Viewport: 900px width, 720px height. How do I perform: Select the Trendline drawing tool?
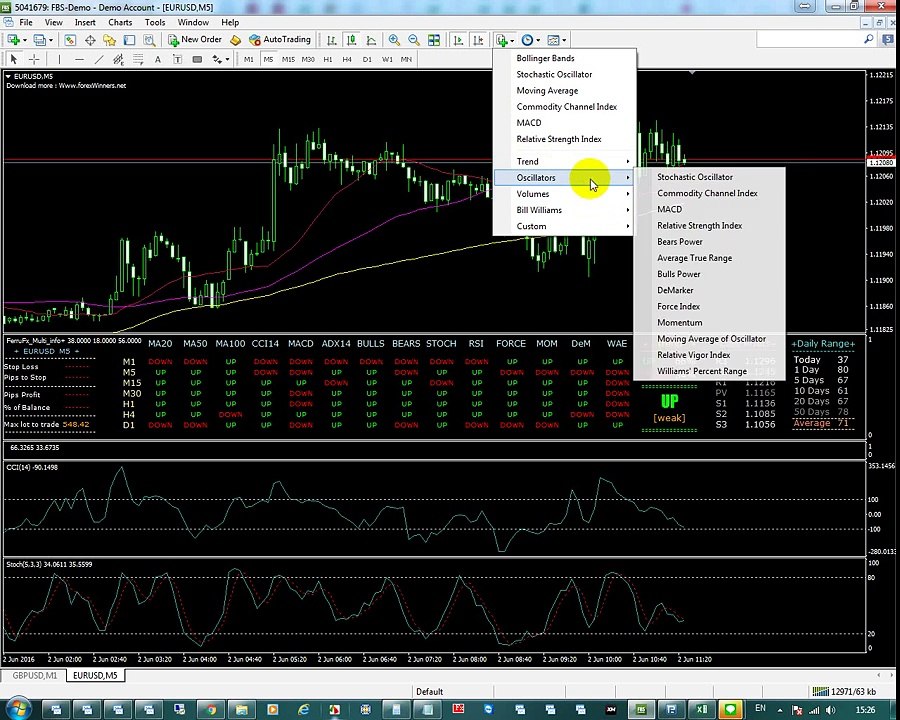[99, 59]
